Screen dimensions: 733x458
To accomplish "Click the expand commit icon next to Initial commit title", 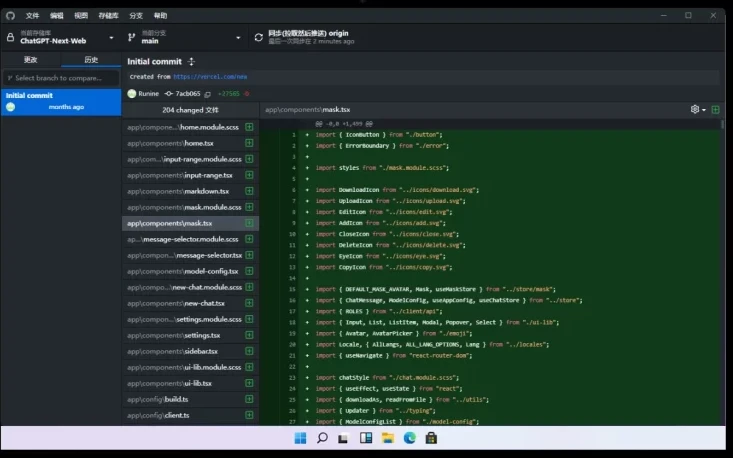I will [191, 61].
